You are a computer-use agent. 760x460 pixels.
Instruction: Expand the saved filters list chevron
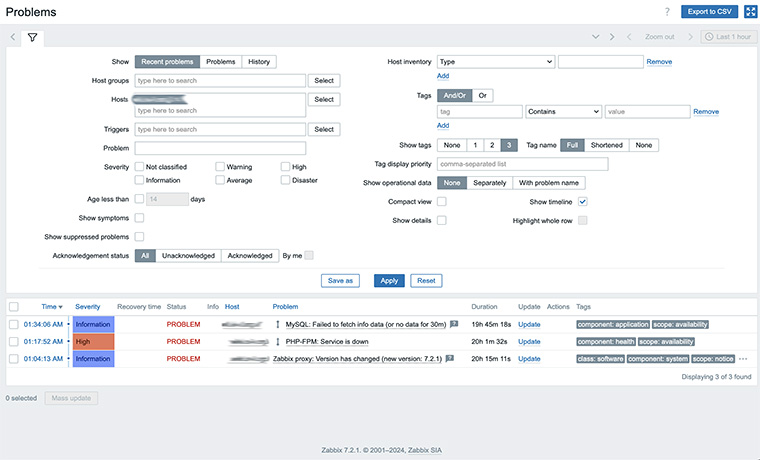click(x=596, y=37)
